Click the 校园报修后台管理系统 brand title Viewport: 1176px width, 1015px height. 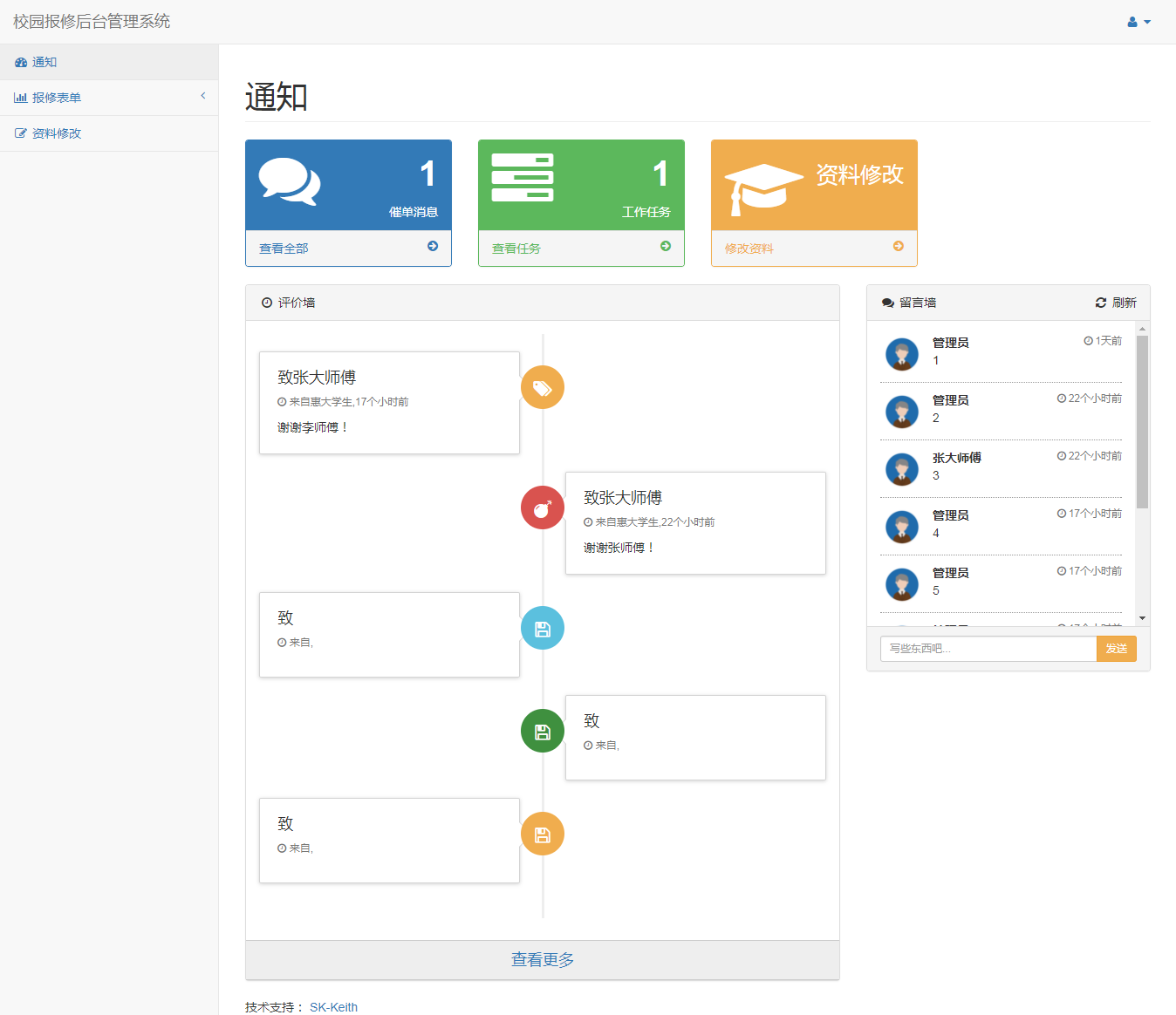[92, 22]
